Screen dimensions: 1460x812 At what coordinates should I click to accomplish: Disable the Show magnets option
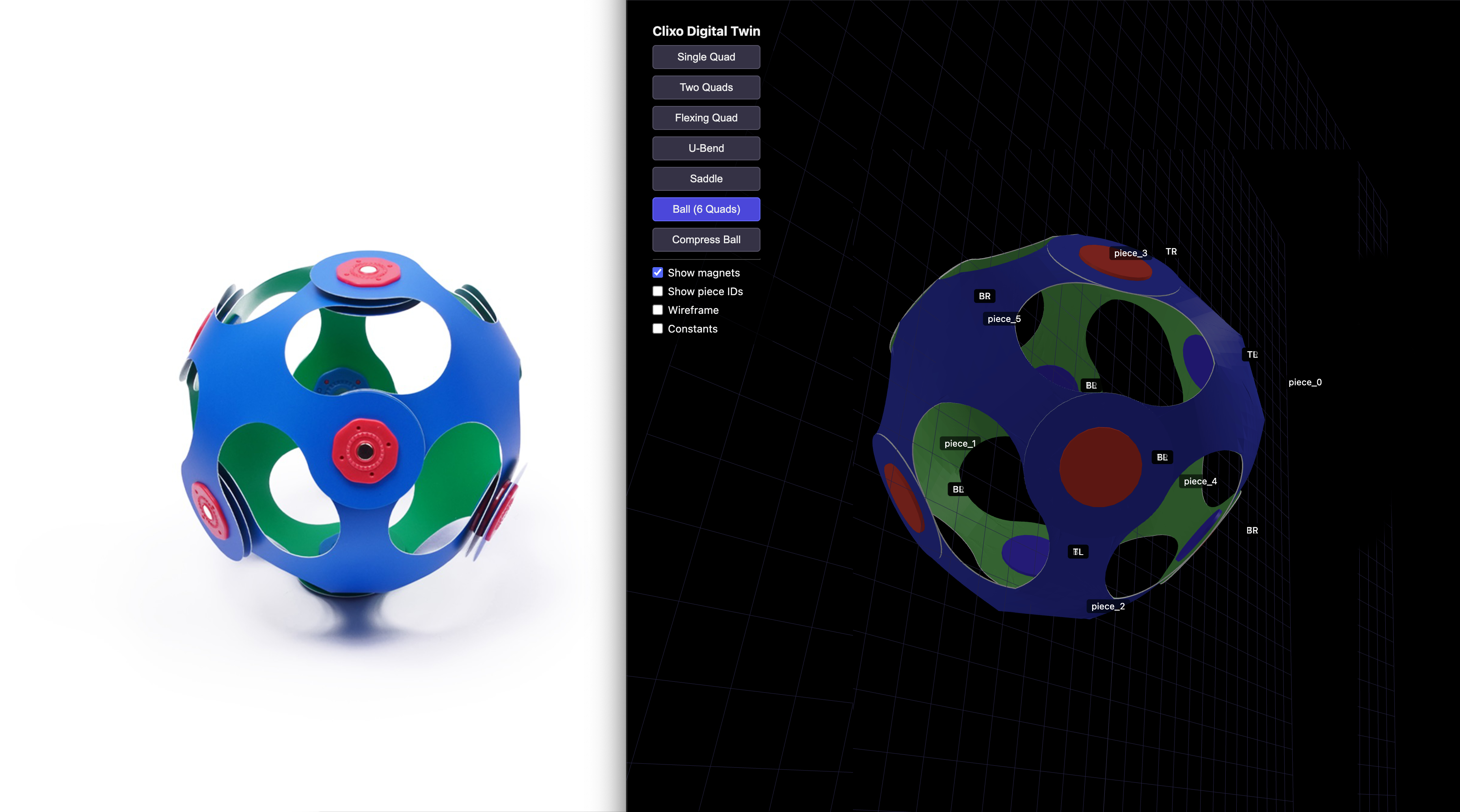pos(657,272)
